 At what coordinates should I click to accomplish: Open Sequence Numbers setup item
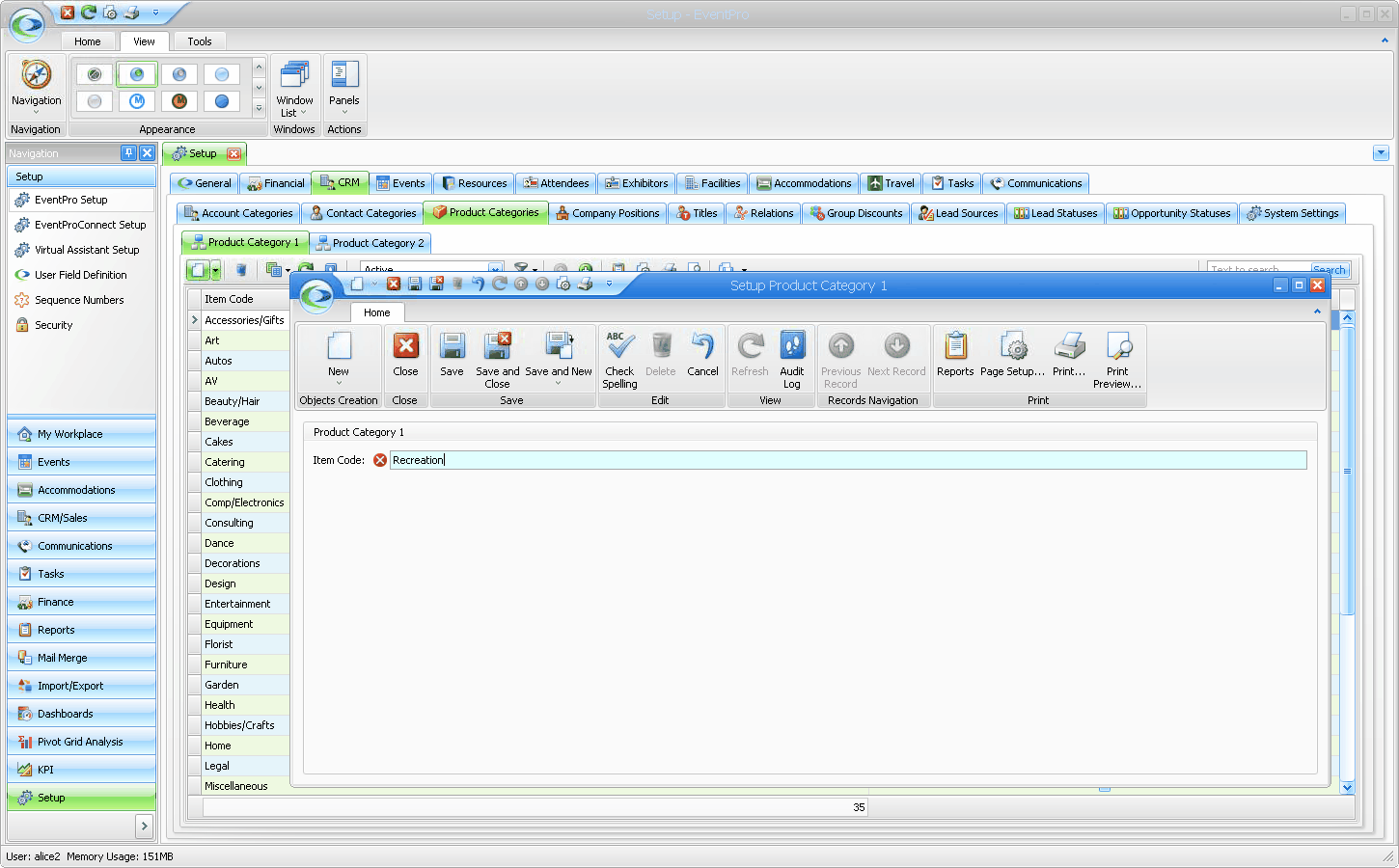pyautogui.click(x=81, y=300)
